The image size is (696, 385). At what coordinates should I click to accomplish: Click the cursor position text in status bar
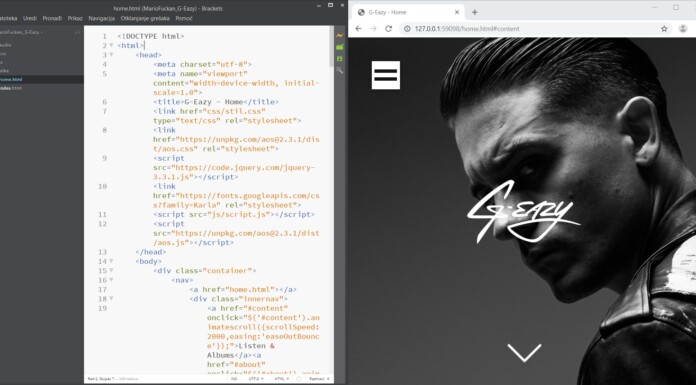coord(101,379)
